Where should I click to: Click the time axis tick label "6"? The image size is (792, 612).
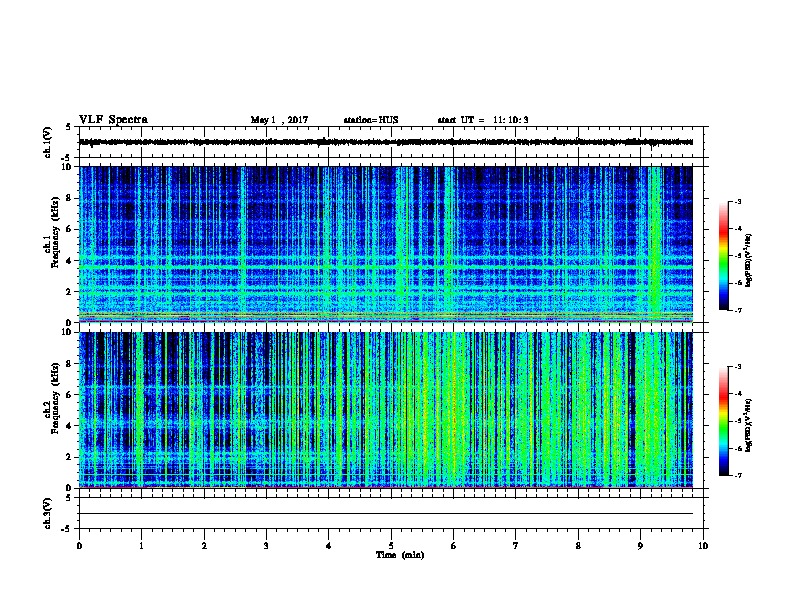454,546
